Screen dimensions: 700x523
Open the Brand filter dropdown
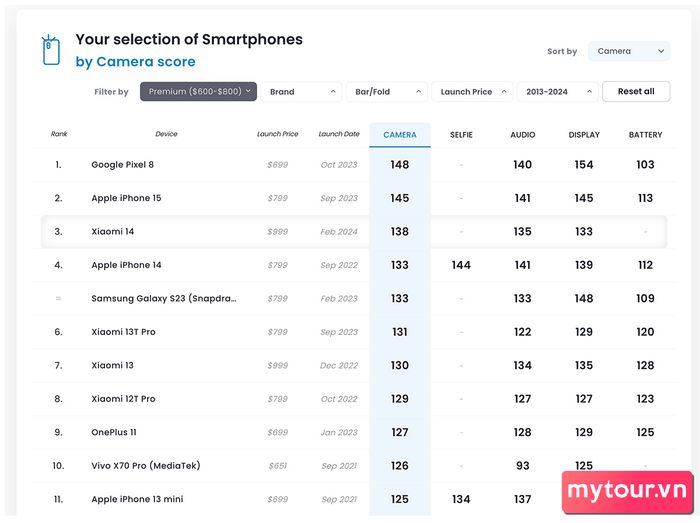coord(301,92)
